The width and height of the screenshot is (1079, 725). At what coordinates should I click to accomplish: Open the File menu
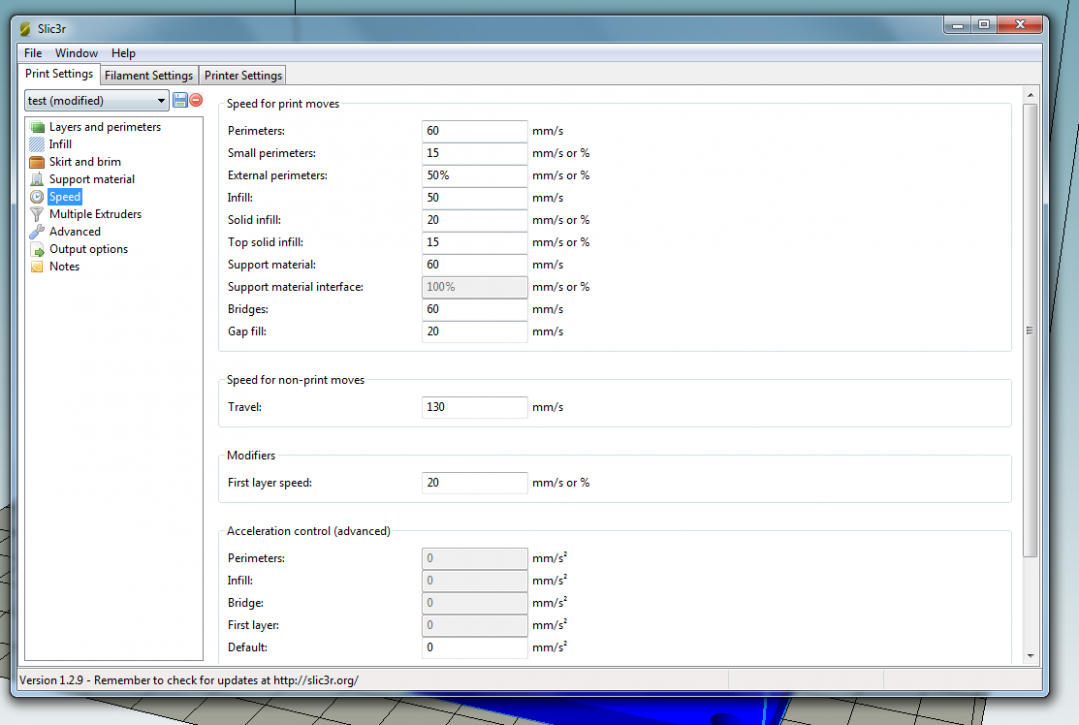tap(33, 53)
